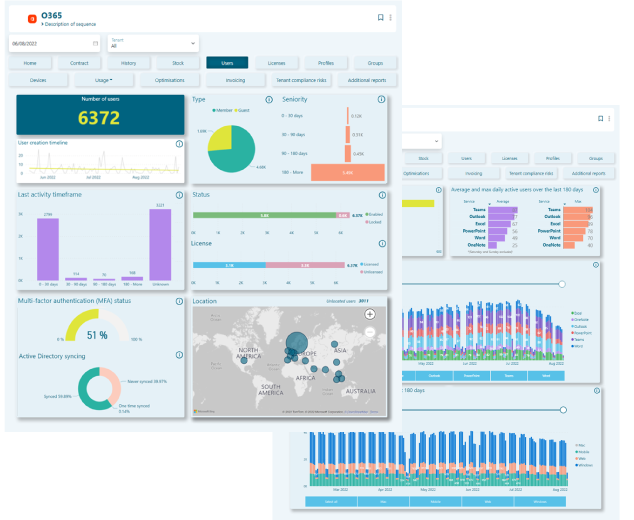Open the Tenant compliance risks tab
Screen dimensions: 634x520
[301, 80]
